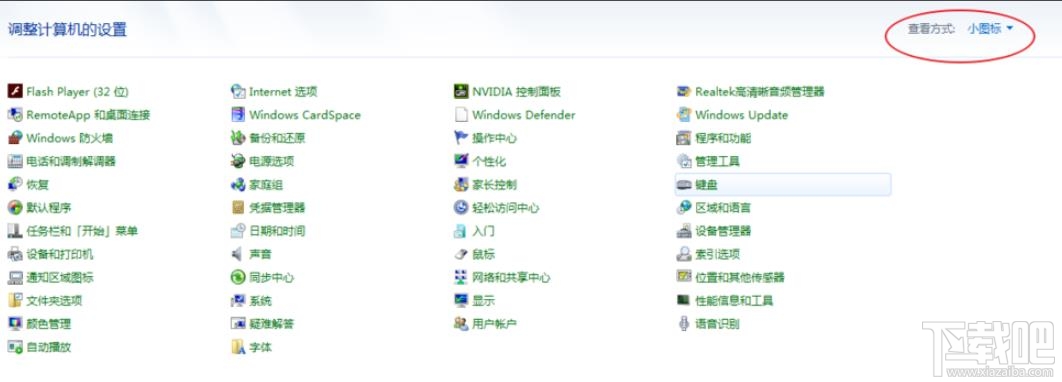1062x382 pixels.
Task: Open the highlighted 键盘 item
Action: (782, 184)
